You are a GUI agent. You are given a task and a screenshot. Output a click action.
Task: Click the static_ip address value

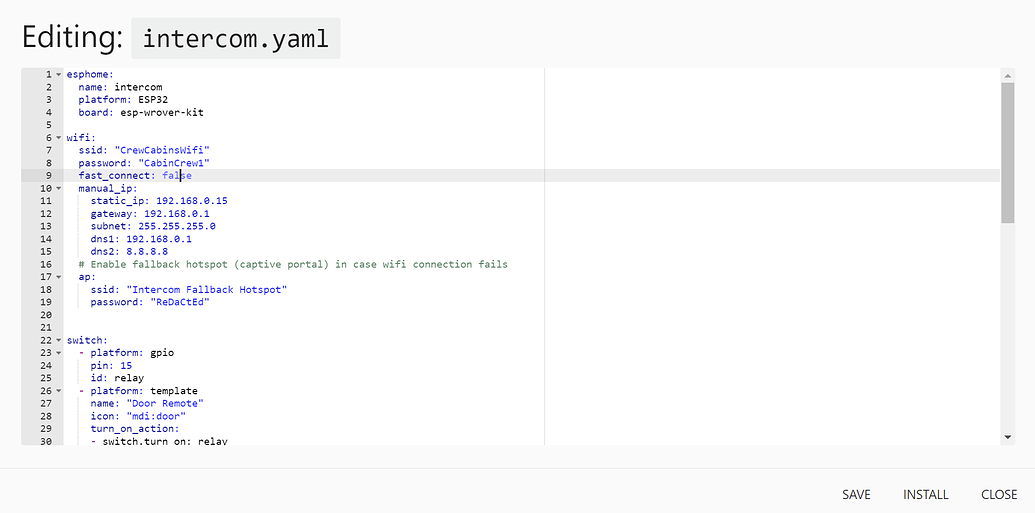(191, 201)
